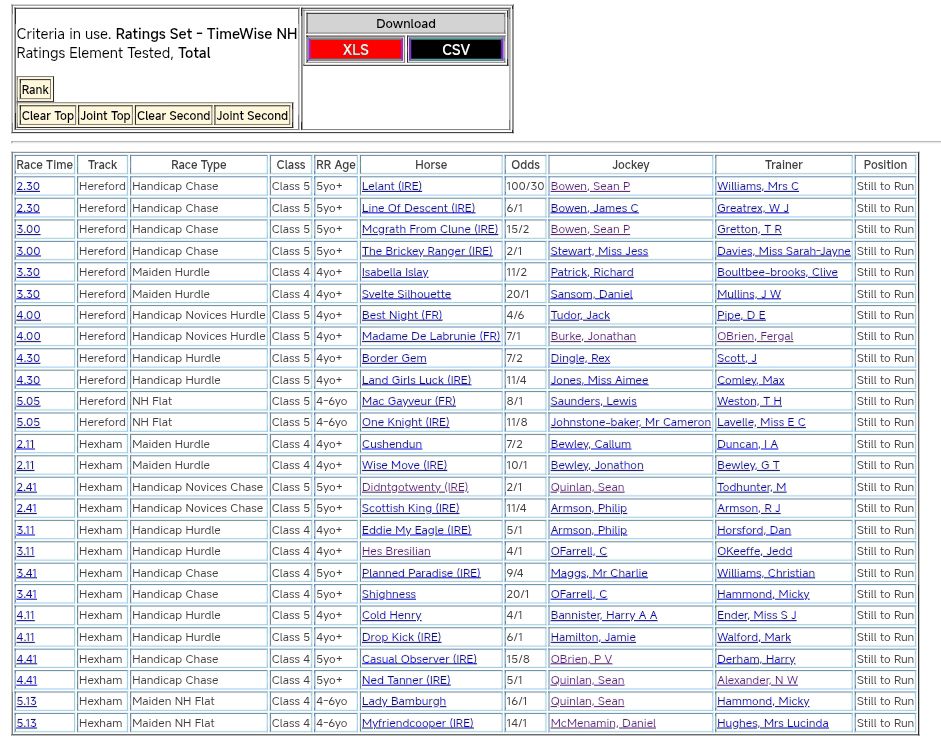Click the Horse column header
Image resolution: width=941 pixels, height=749 pixels.
pyautogui.click(x=431, y=165)
